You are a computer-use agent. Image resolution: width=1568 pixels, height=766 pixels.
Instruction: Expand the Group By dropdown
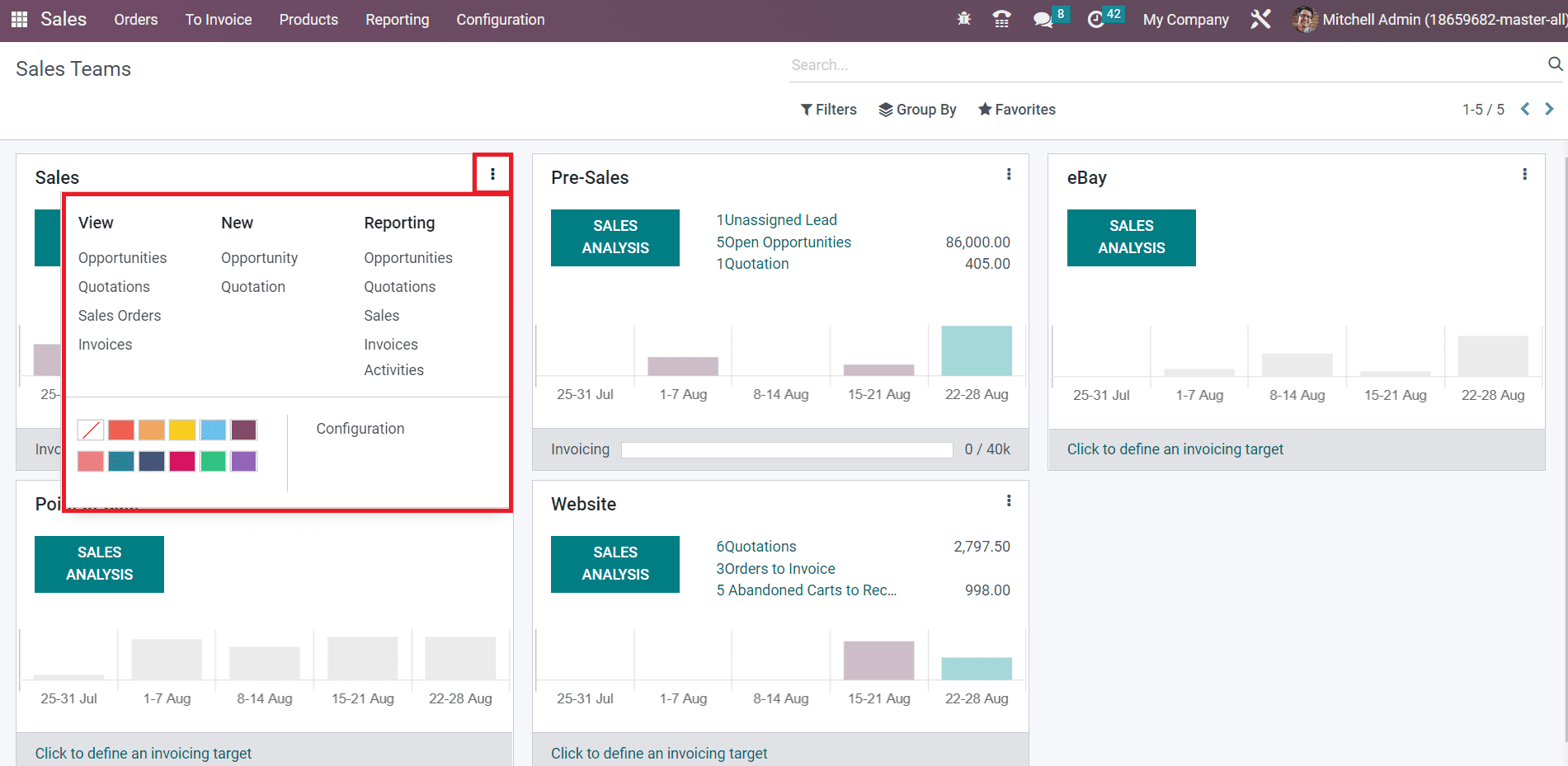[x=917, y=110]
